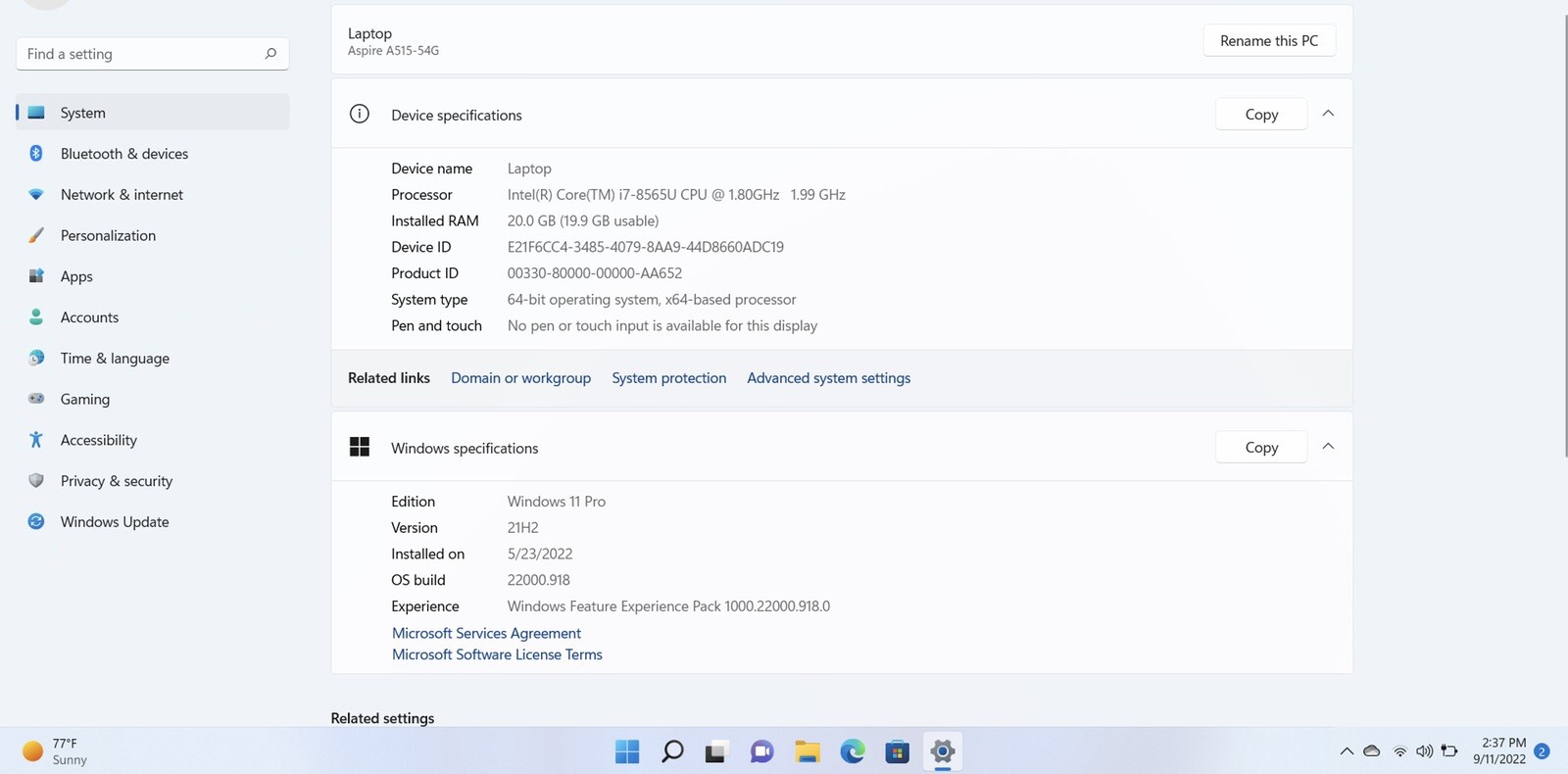Click the vertical scrollbar on right edge
Viewport: 1568px width, 774px height.
(x=1564, y=235)
